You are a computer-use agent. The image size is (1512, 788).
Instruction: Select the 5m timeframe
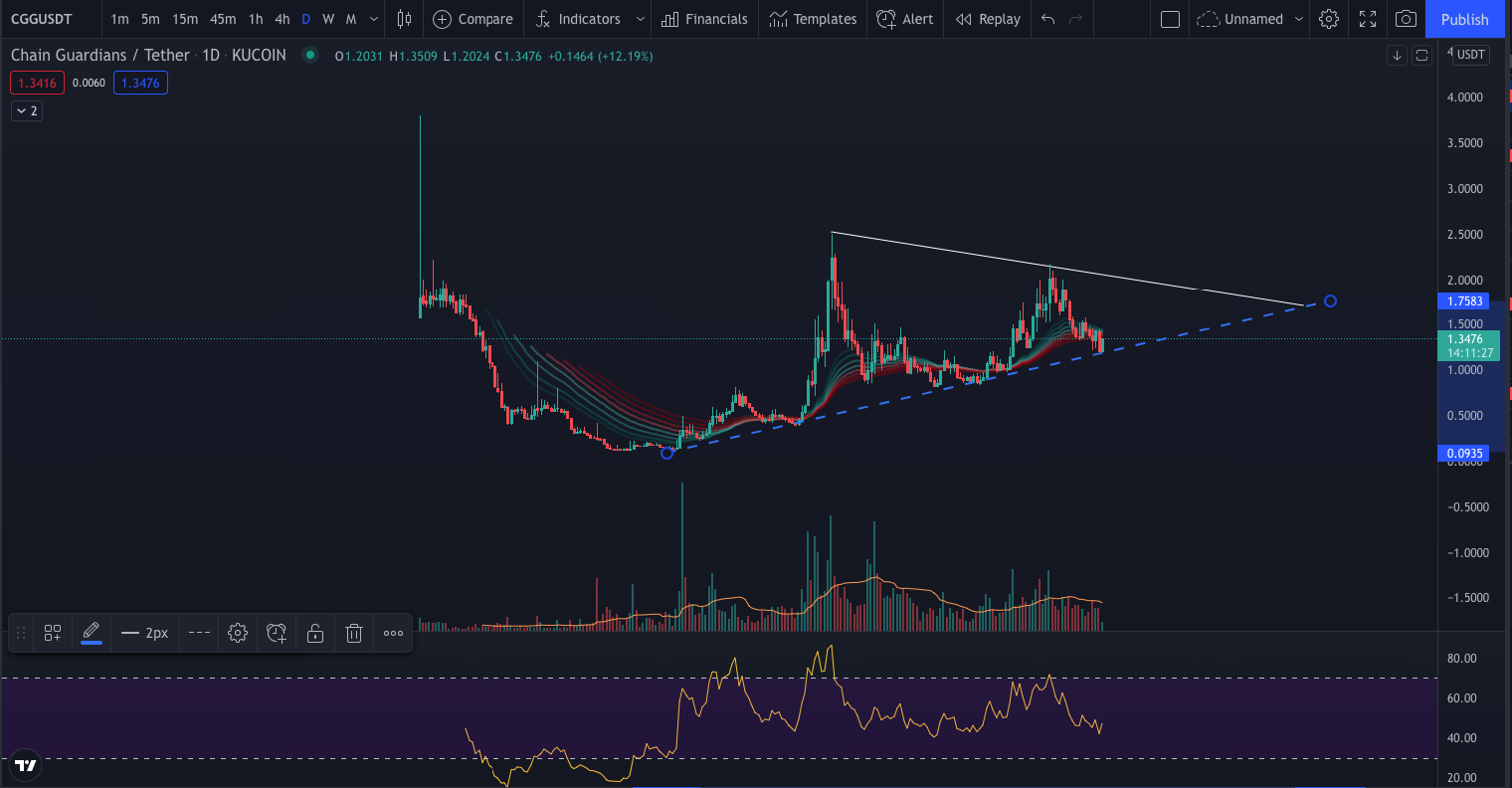(150, 19)
